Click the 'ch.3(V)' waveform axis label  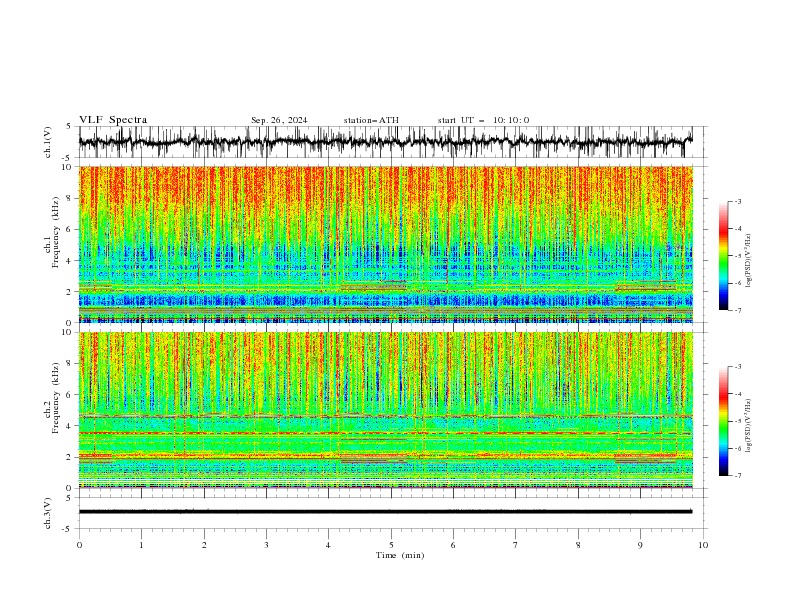[x=48, y=513]
